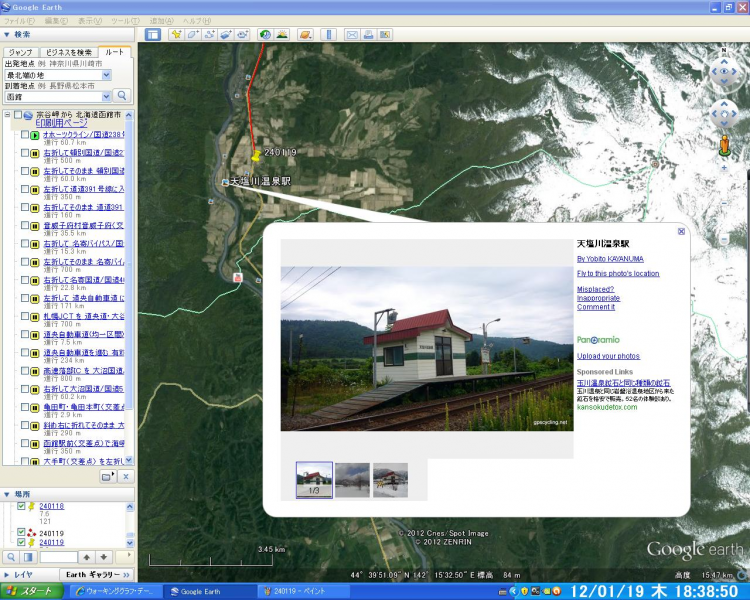Open the ファイル(F) menu
750x600 pixels.
pos(19,21)
